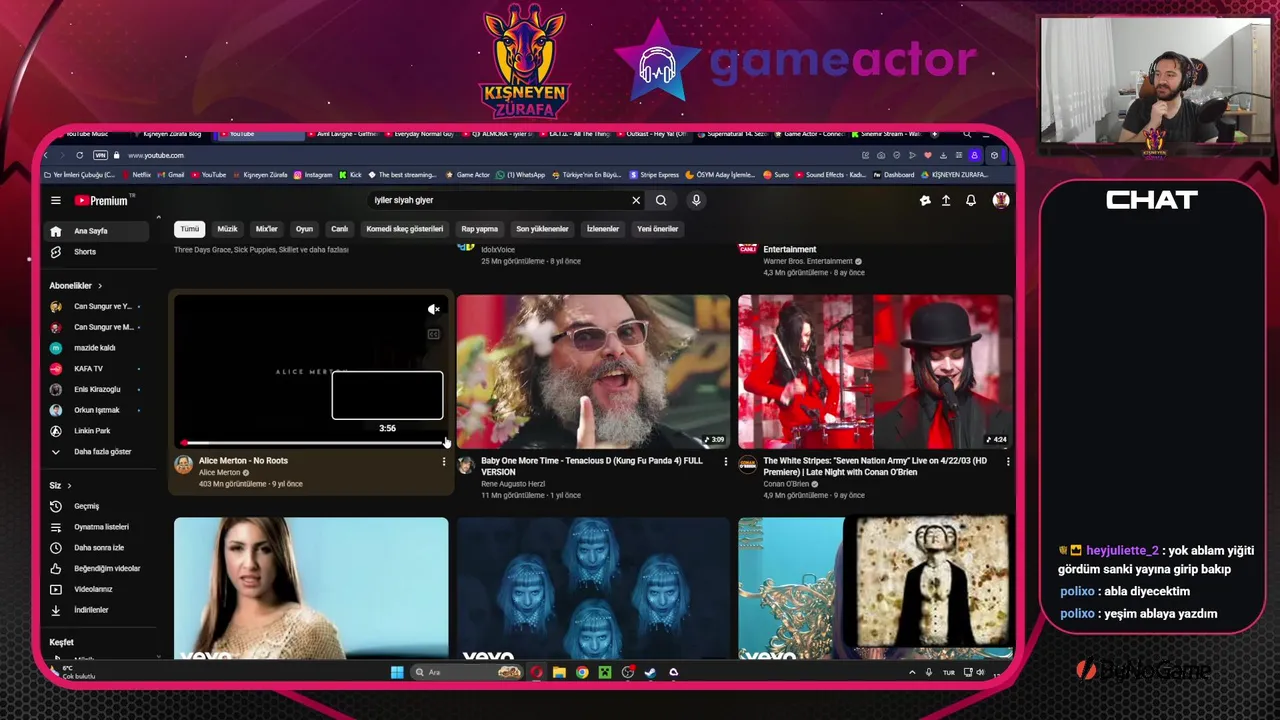Open Game Actor bookmark
Image resolution: width=1280 pixels, height=720 pixels.
click(468, 175)
